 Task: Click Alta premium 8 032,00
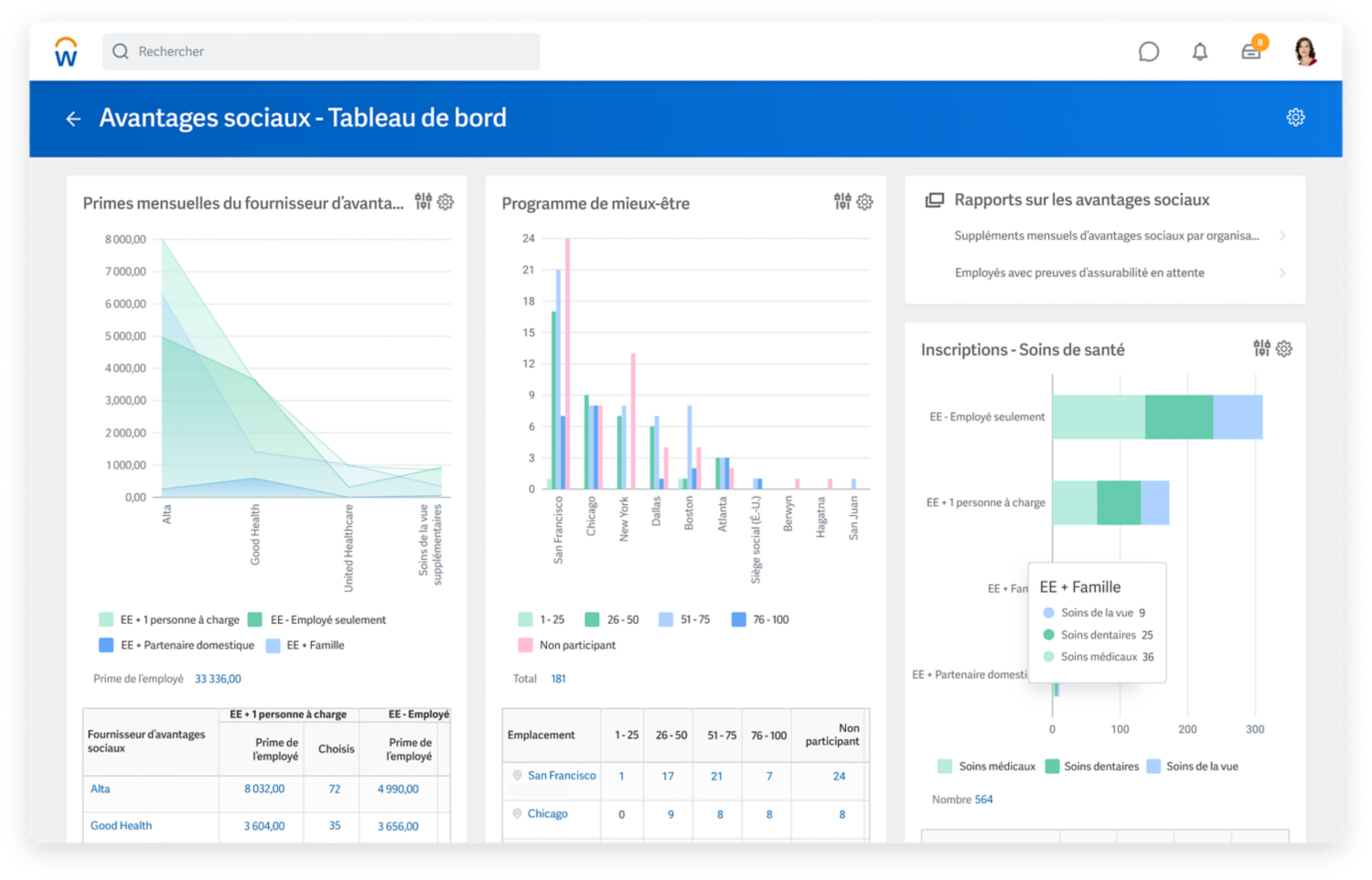click(x=264, y=789)
